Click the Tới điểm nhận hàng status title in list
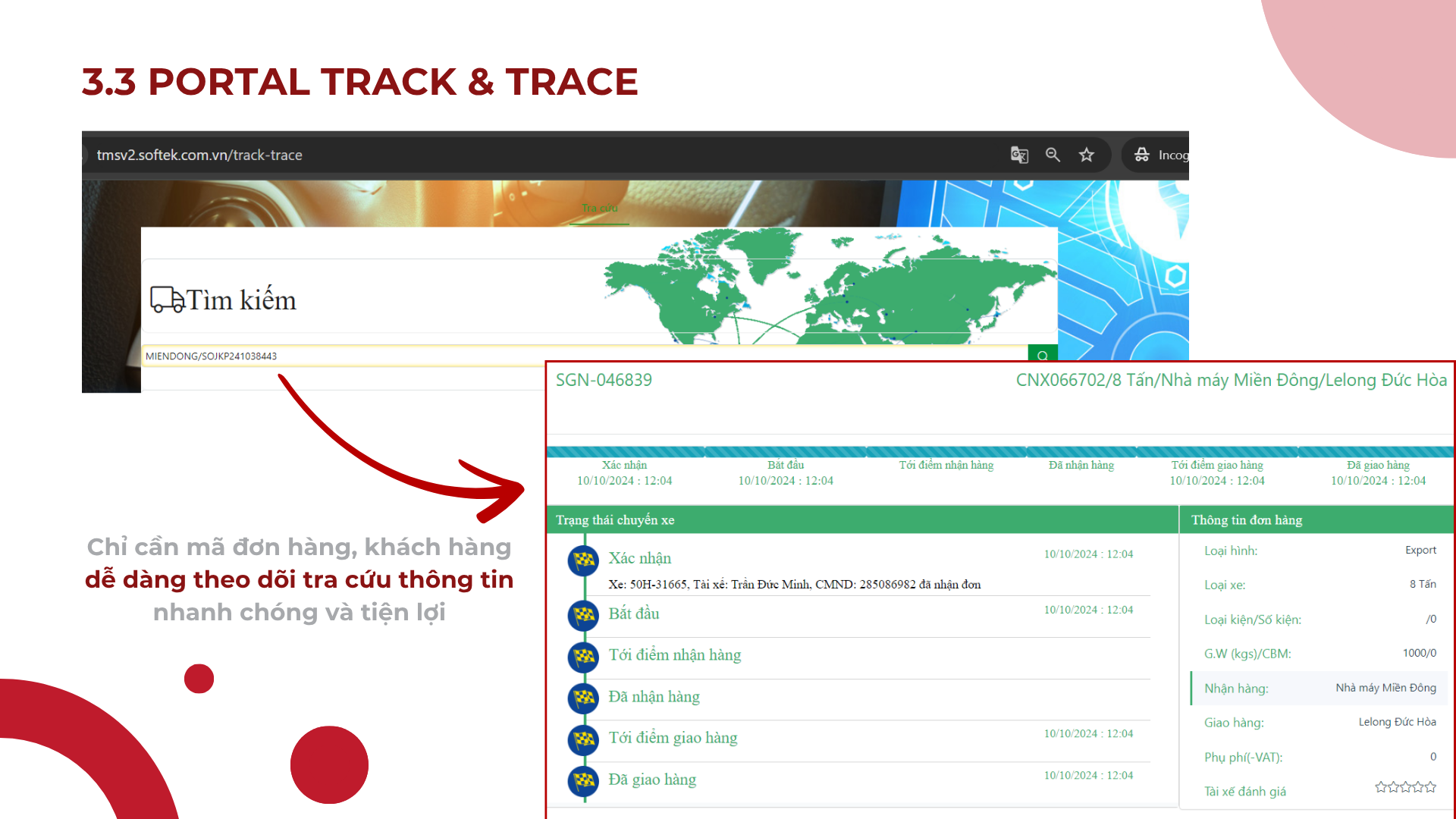 click(674, 655)
